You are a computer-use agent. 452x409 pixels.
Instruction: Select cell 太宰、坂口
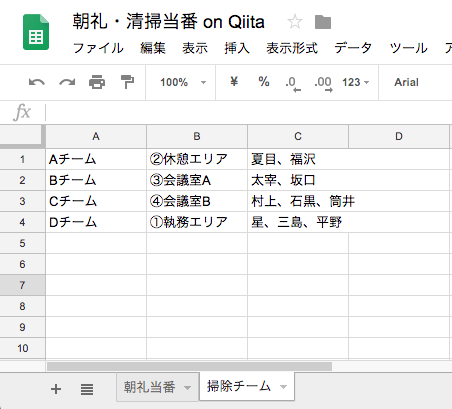(298, 180)
